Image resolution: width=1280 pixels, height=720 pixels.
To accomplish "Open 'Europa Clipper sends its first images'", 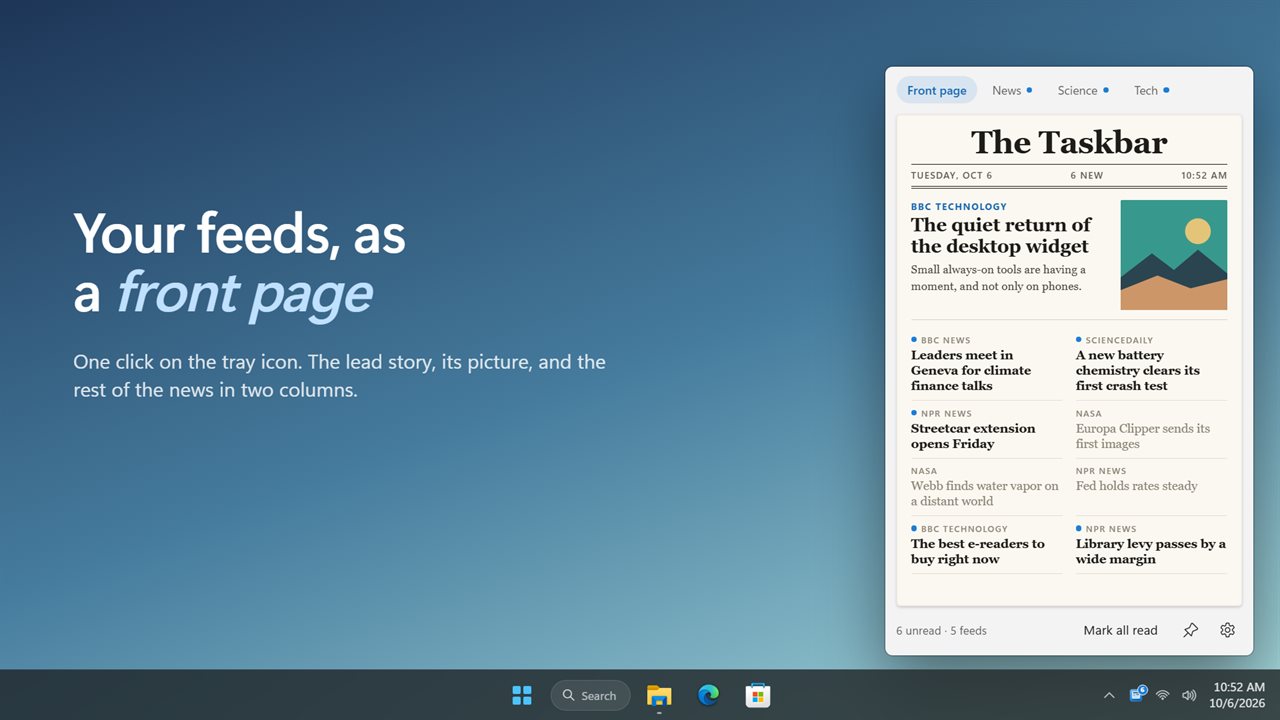I will (x=1143, y=436).
